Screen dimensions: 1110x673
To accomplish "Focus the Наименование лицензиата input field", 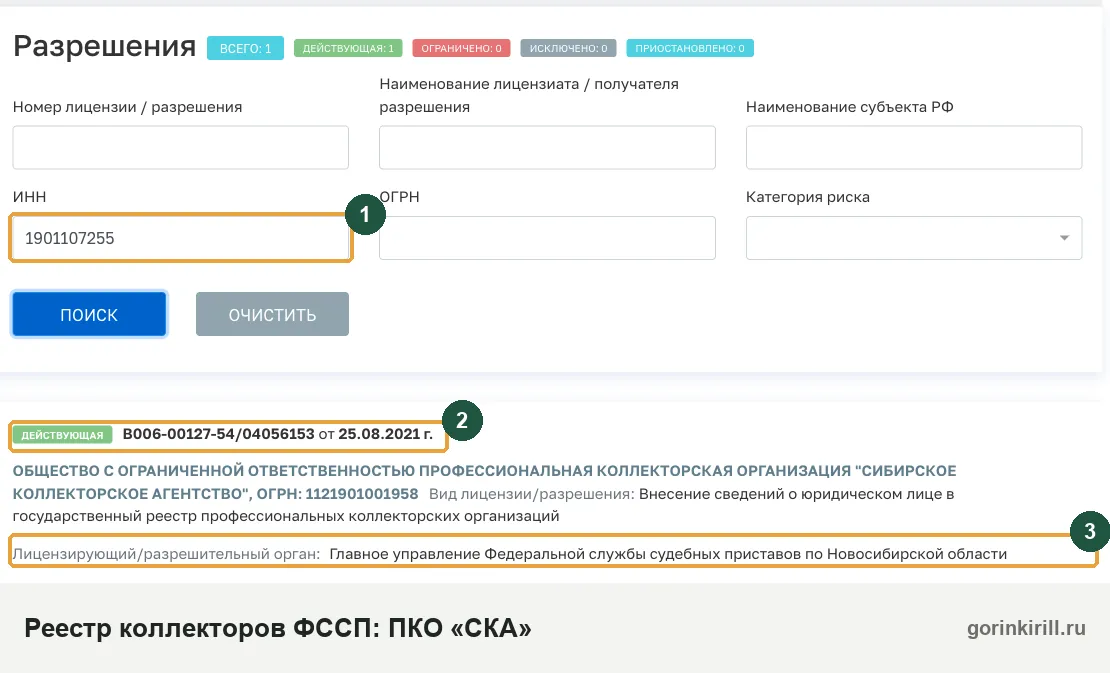I will pos(547,147).
